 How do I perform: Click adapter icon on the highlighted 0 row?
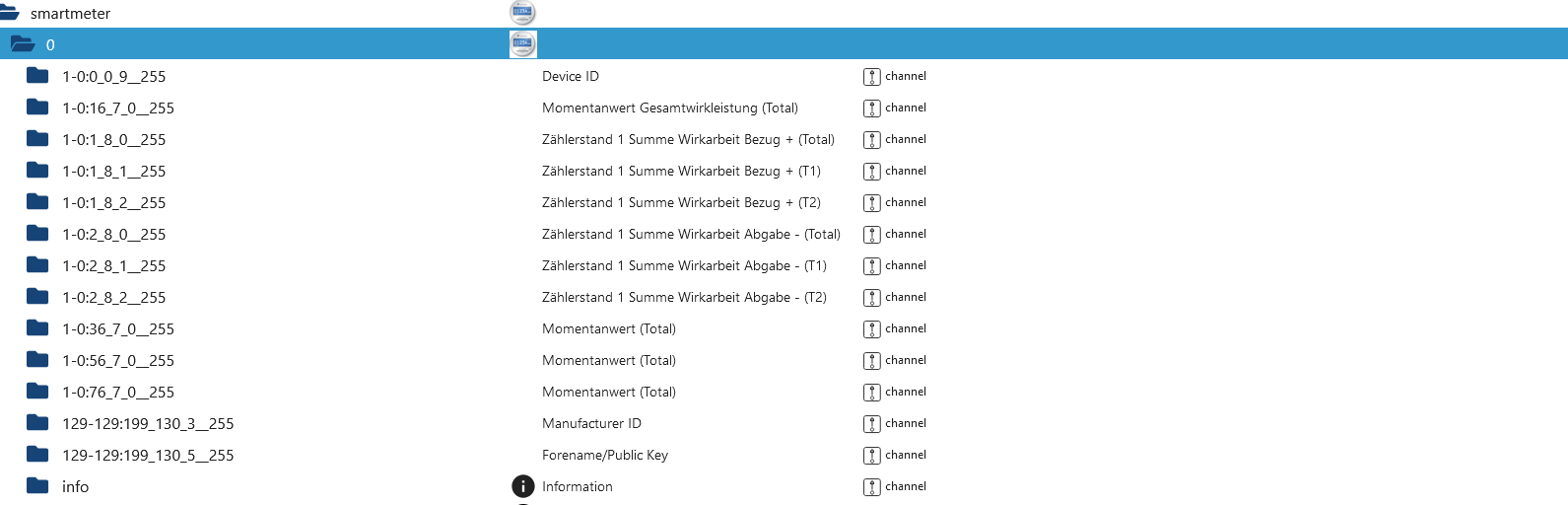point(522,43)
